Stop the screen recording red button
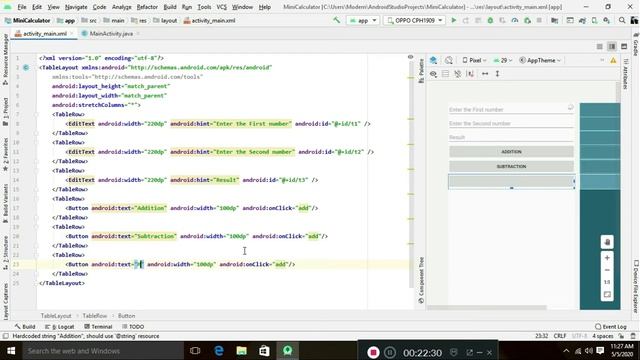The width and height of the screenshot is (640, 360). click(x=373, y=352)
